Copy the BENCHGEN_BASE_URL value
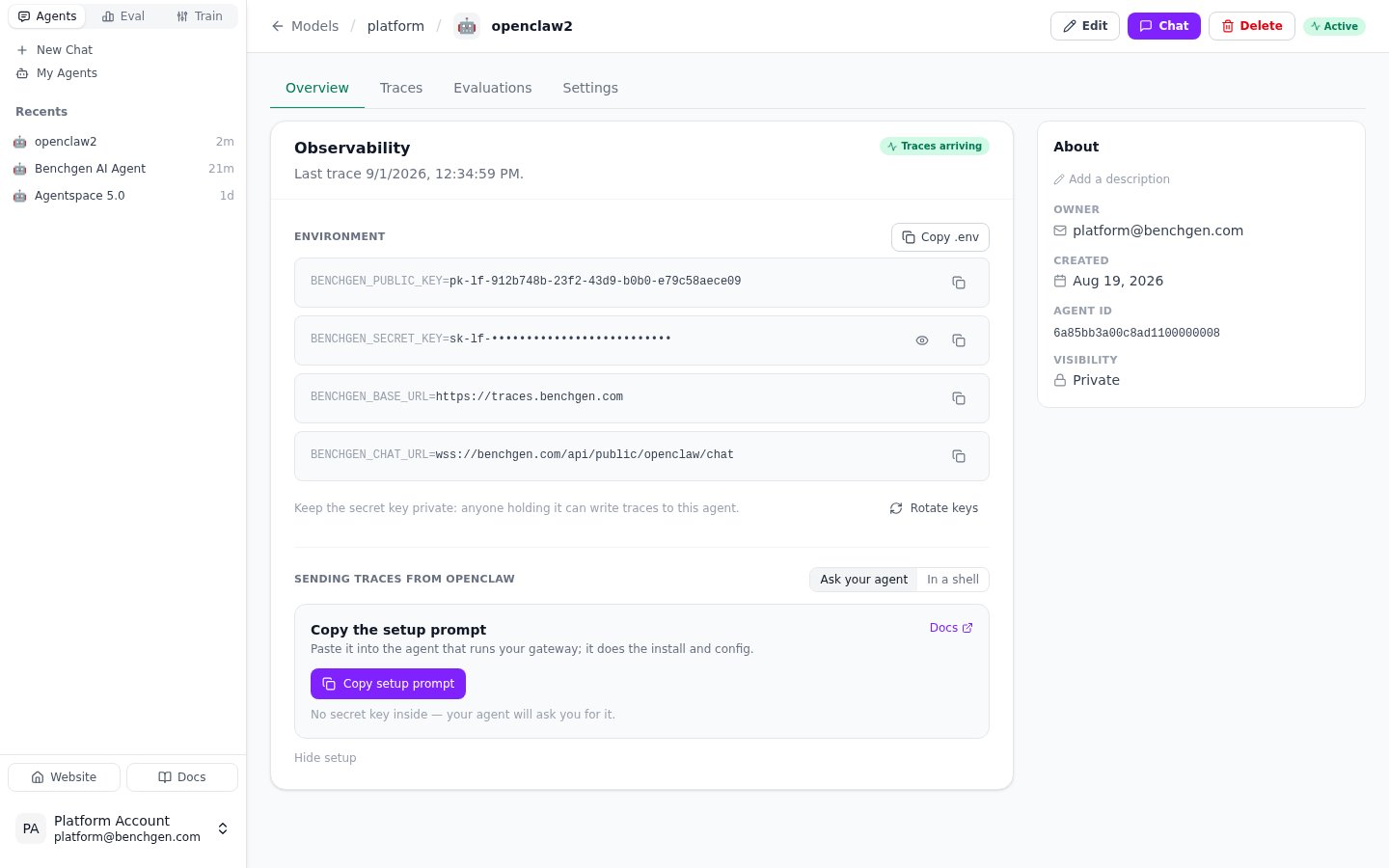Screen dimensions: 1389x868 pos(959,398)
